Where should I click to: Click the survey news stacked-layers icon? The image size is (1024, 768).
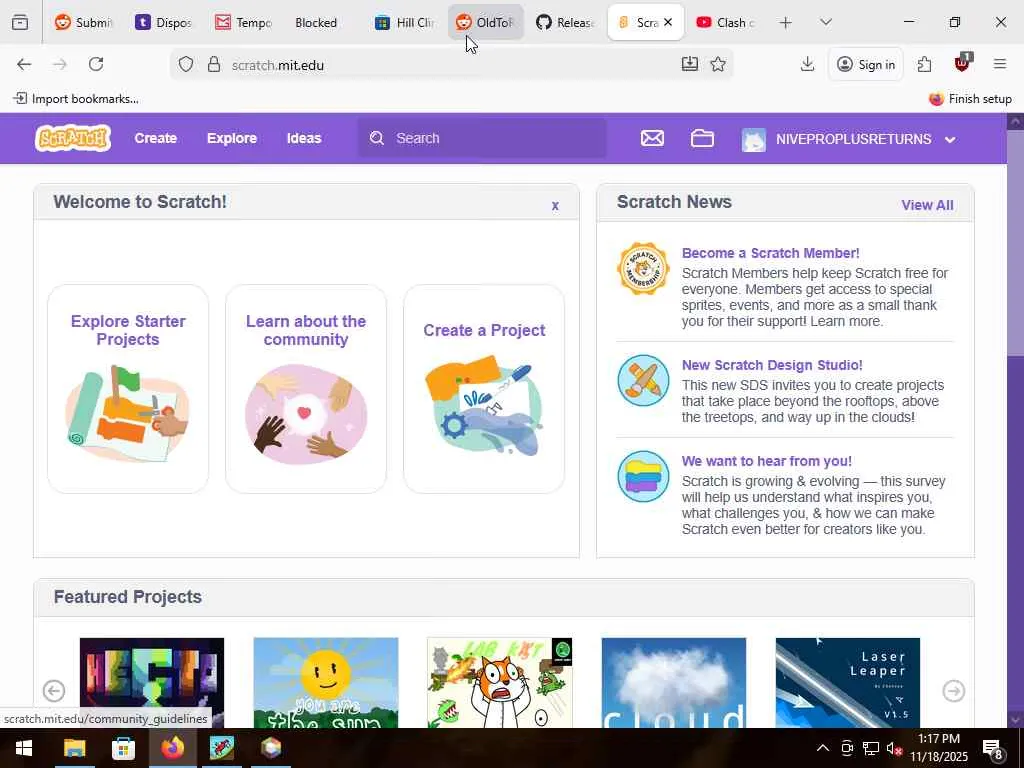(643, 476)
